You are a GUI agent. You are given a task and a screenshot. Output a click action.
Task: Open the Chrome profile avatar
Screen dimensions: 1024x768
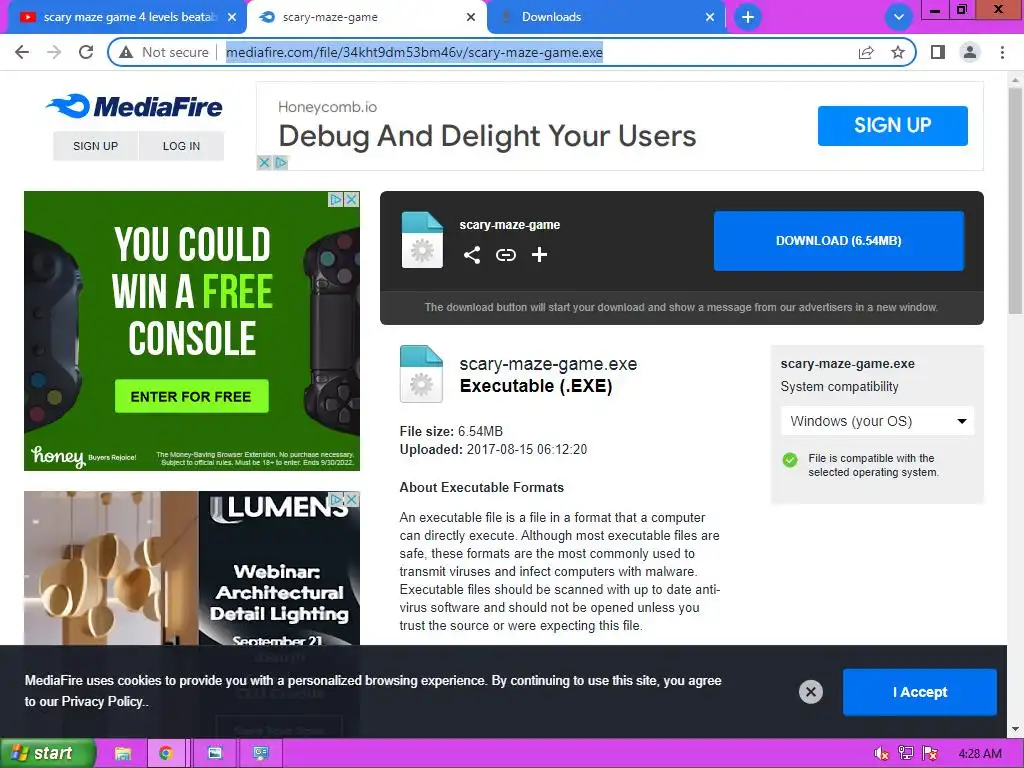coord(970,52)
